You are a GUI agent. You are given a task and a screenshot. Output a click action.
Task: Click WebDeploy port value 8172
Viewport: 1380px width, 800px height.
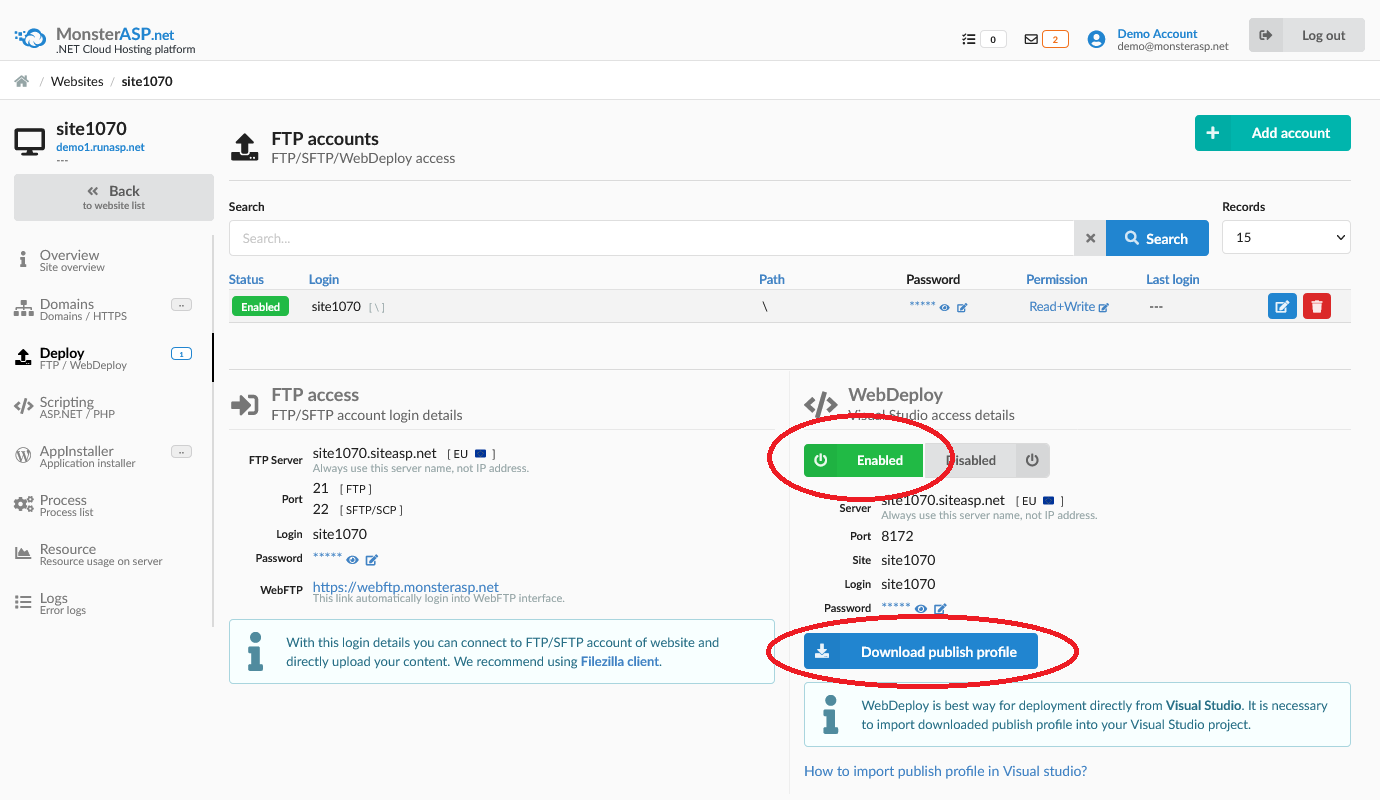coord(897,536)
